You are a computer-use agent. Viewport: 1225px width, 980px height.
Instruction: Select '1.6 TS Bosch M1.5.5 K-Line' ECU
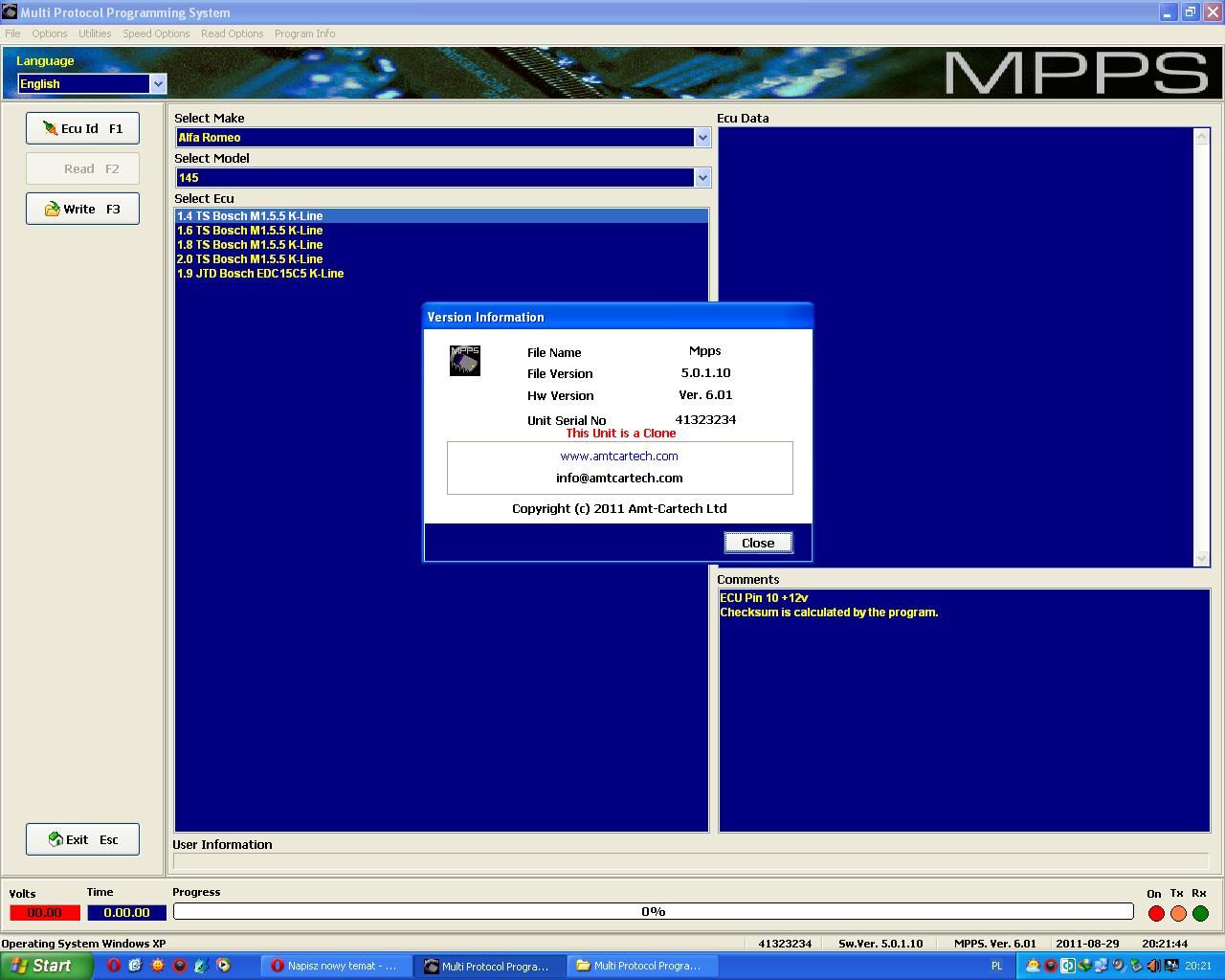pos(441,231)
